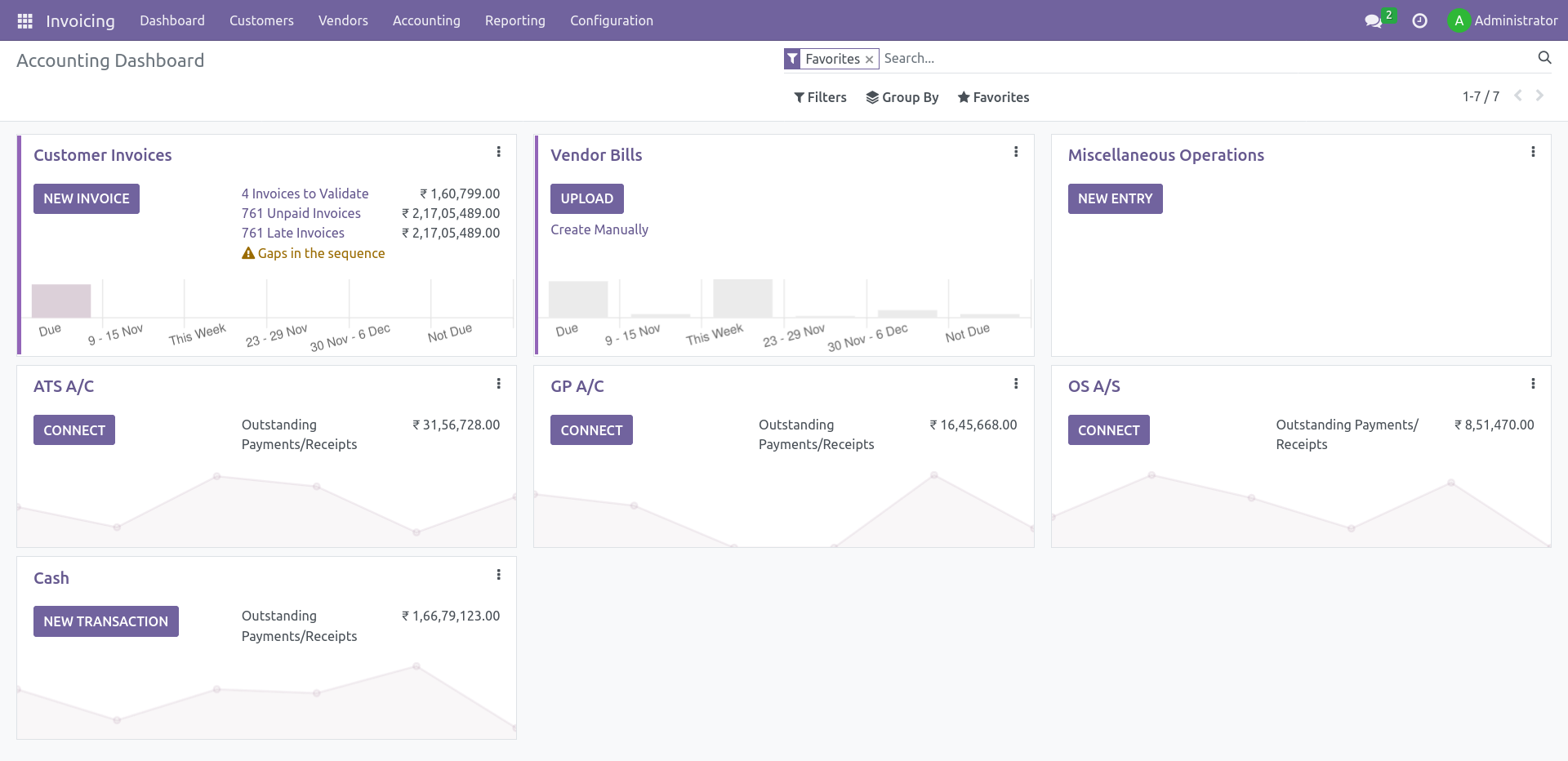Open the Filters dropdown
The image size is (1568, 761).
coord(820,97)
